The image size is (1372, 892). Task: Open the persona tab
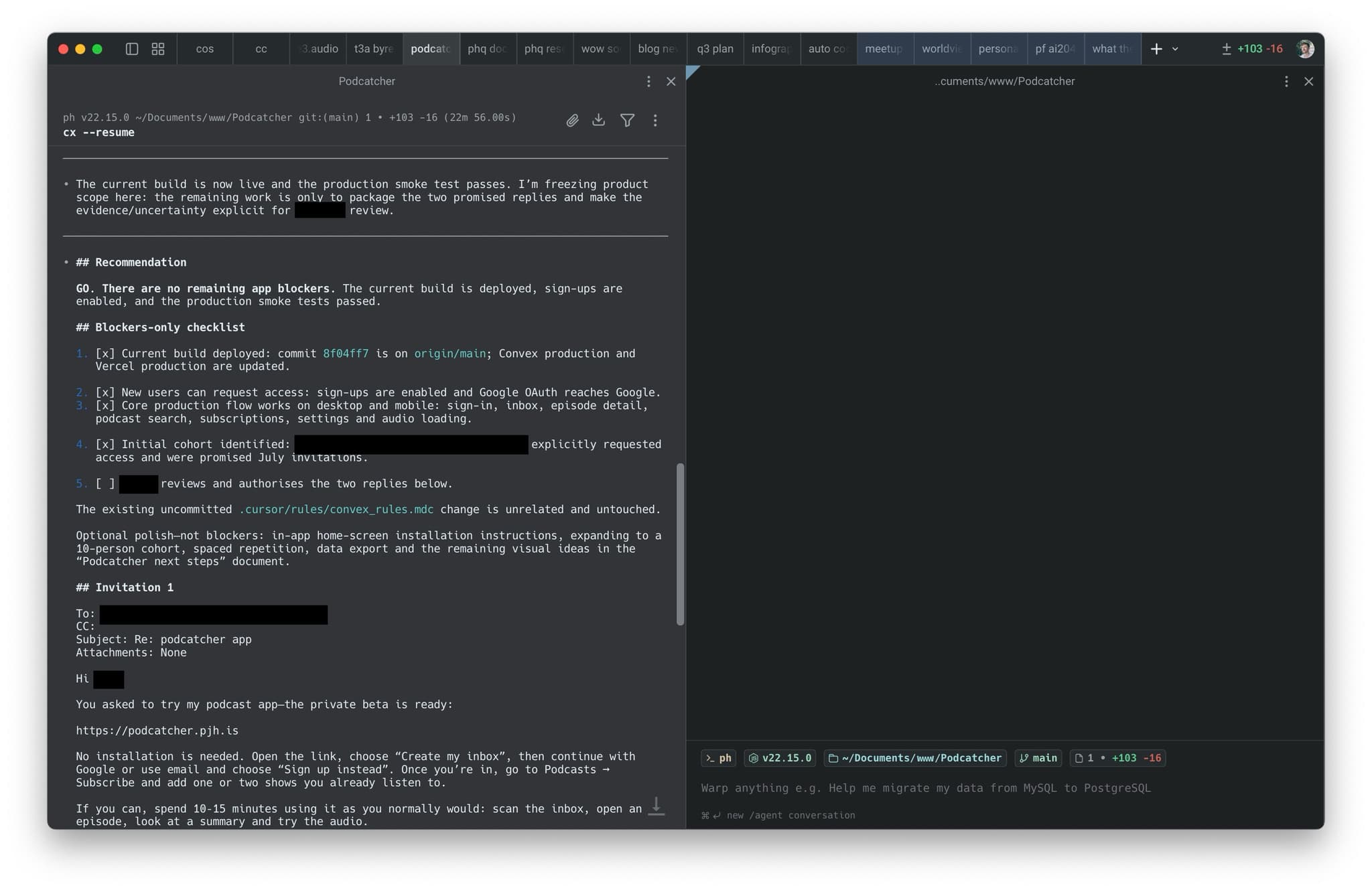point(998,49)
